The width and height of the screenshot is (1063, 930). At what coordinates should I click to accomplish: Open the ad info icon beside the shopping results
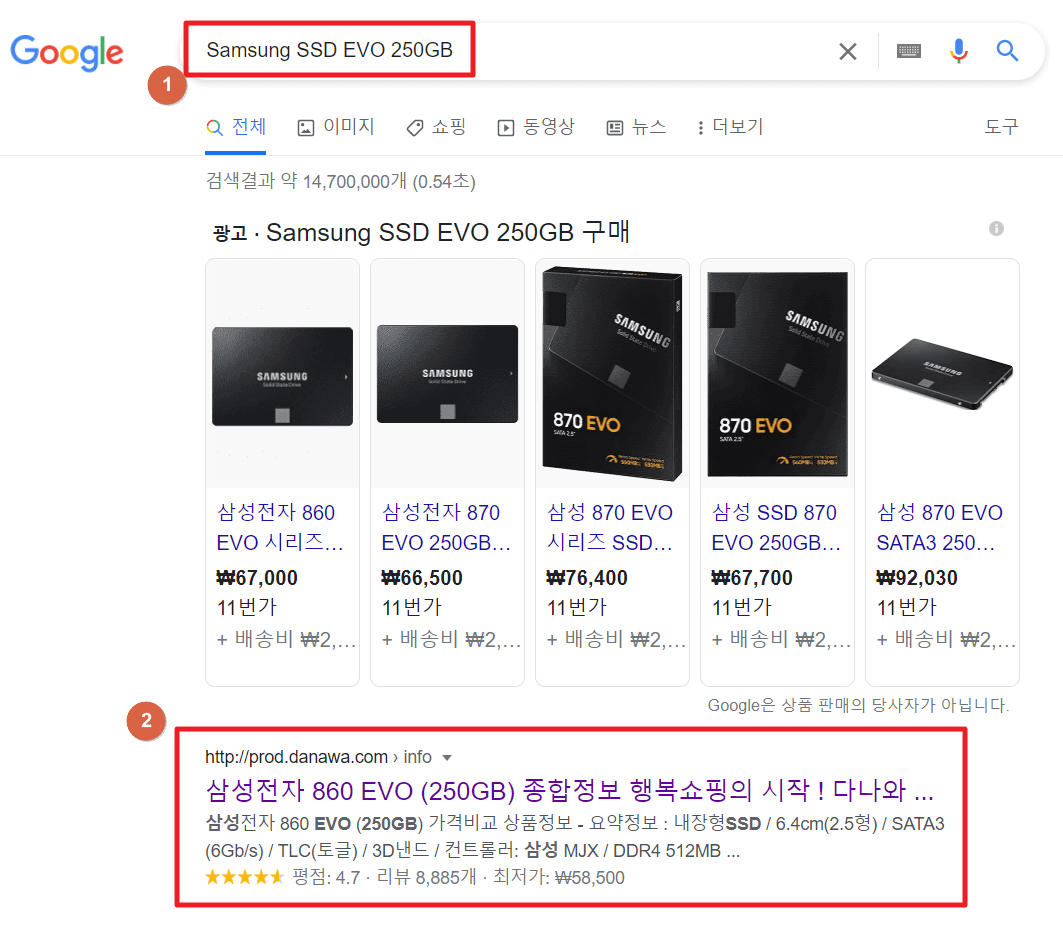pos(996,228)
